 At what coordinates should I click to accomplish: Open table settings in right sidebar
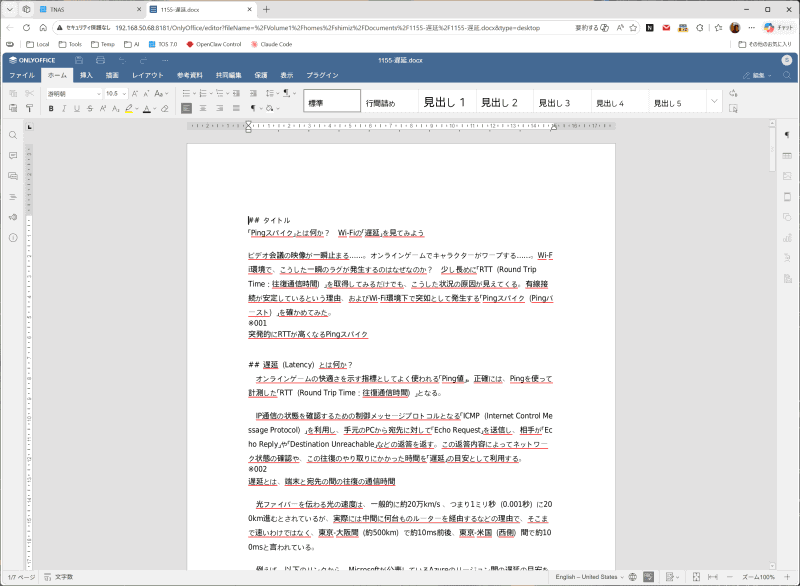(x=787, y=156)
